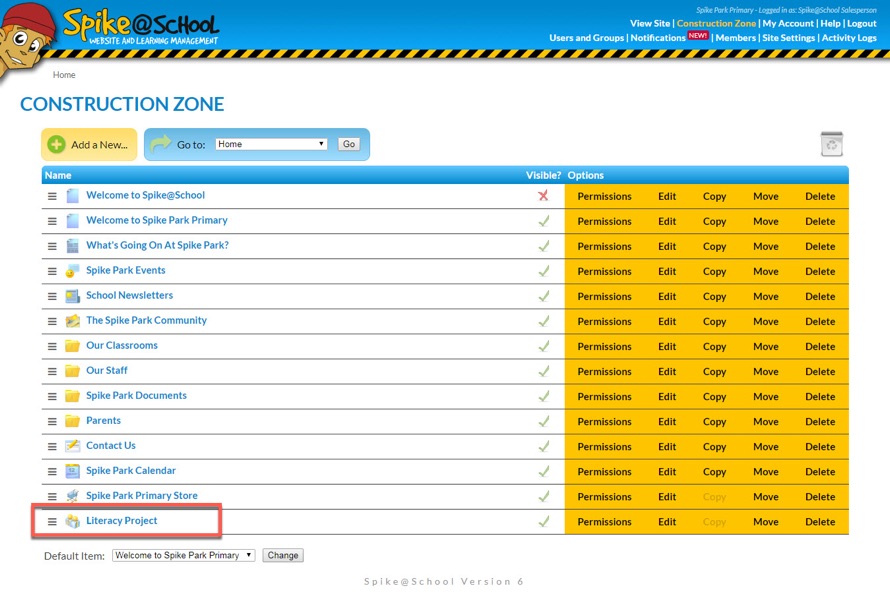This screenshot has height=600, width=890.
Task: Click the folder icon beside Our Staff
Action: pos(73,371)
